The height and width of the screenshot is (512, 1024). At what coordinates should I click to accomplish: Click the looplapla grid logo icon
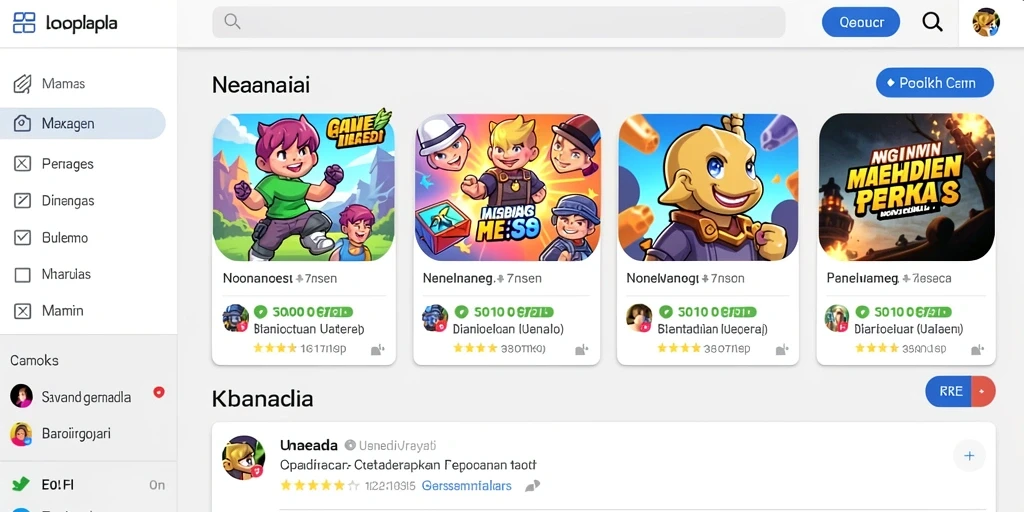(24, 23)
